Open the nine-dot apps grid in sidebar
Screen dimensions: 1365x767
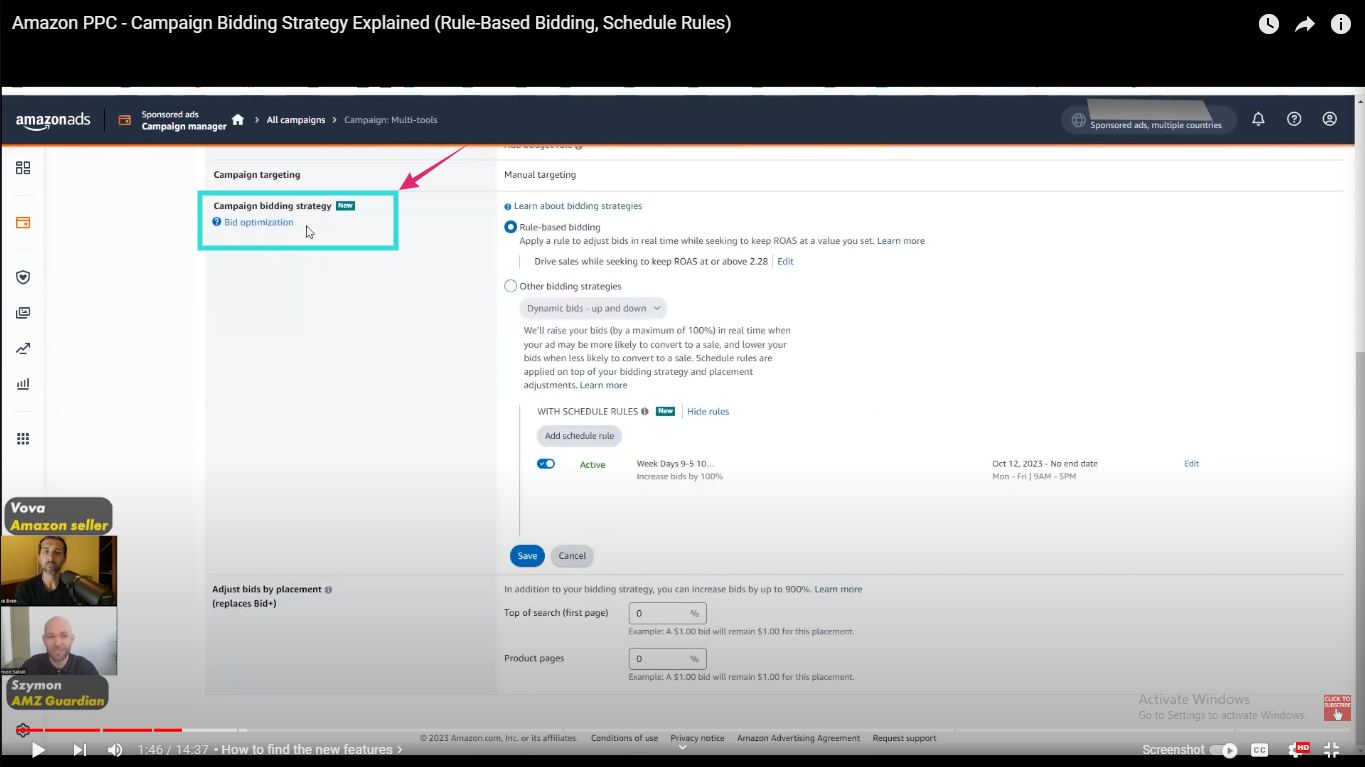pyautogui.click(x=23, y=439)
